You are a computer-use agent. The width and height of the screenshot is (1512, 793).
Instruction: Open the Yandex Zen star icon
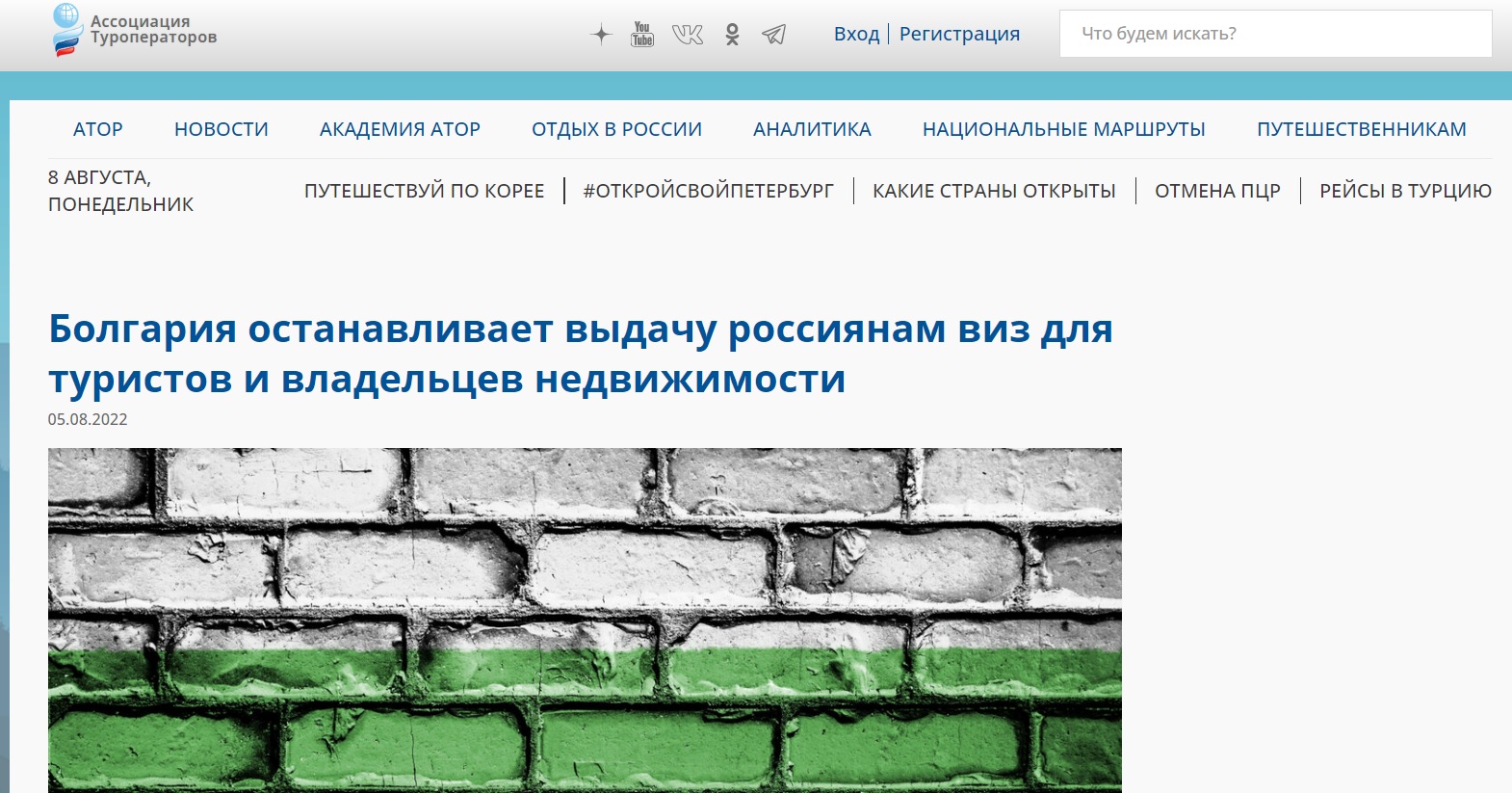601,35
